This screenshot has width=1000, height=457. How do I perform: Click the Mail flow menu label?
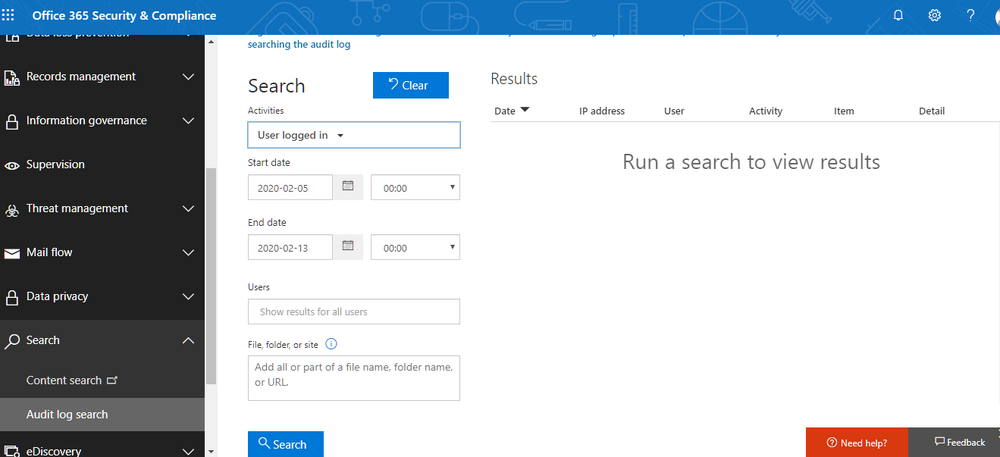pyautogui.click(x=49, y=252)
